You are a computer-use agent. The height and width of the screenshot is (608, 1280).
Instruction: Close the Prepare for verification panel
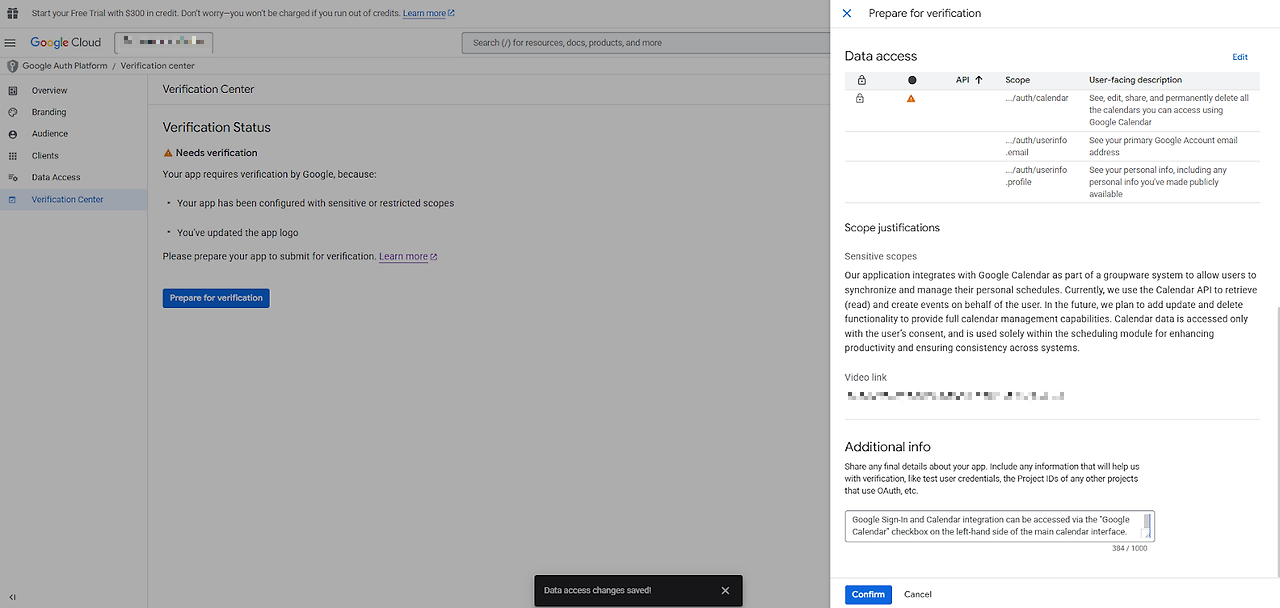point(847,13)
